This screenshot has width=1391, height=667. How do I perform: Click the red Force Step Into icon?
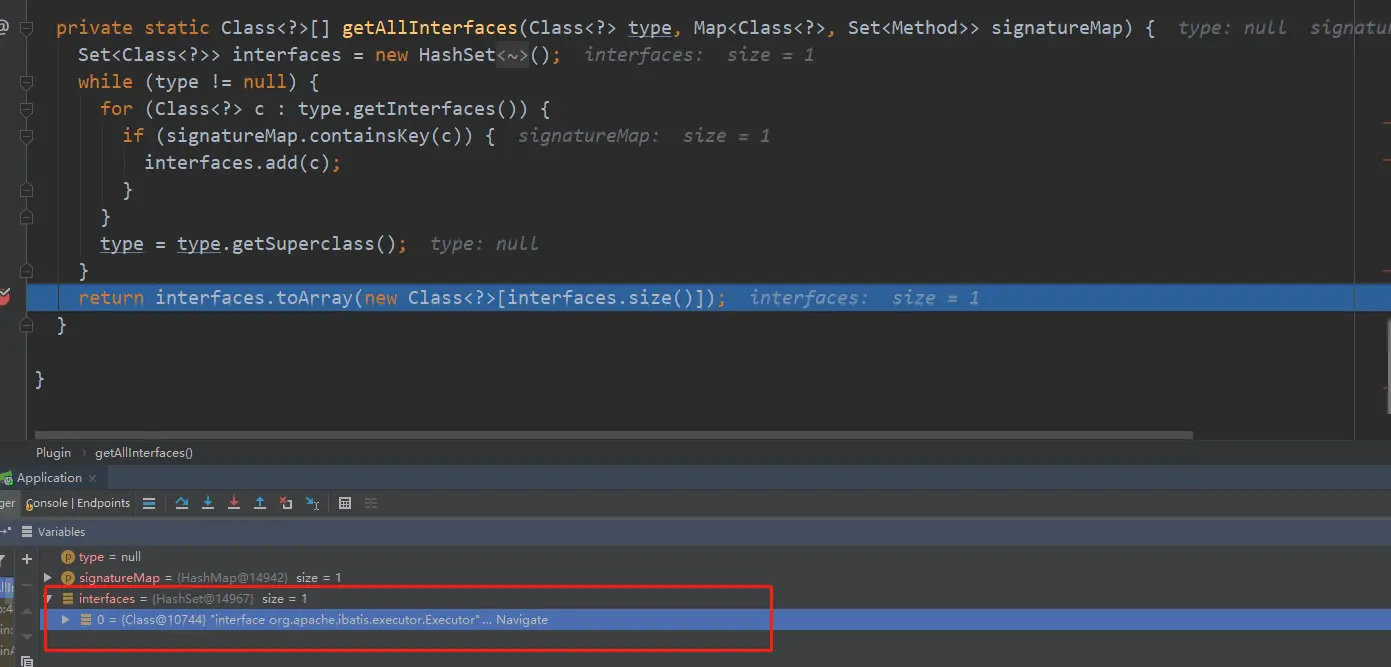(234, 503)
